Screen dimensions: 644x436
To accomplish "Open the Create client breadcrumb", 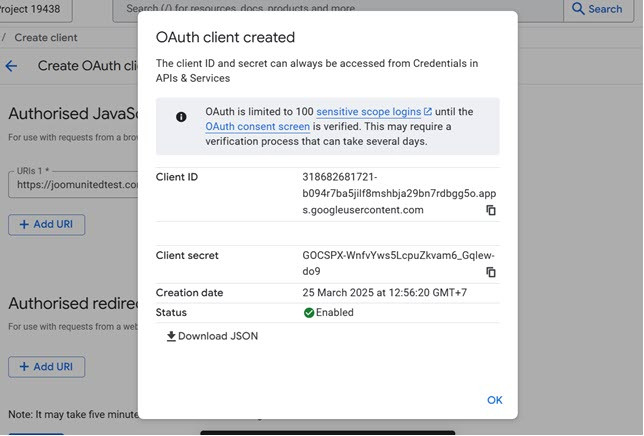I will (45, 38).
